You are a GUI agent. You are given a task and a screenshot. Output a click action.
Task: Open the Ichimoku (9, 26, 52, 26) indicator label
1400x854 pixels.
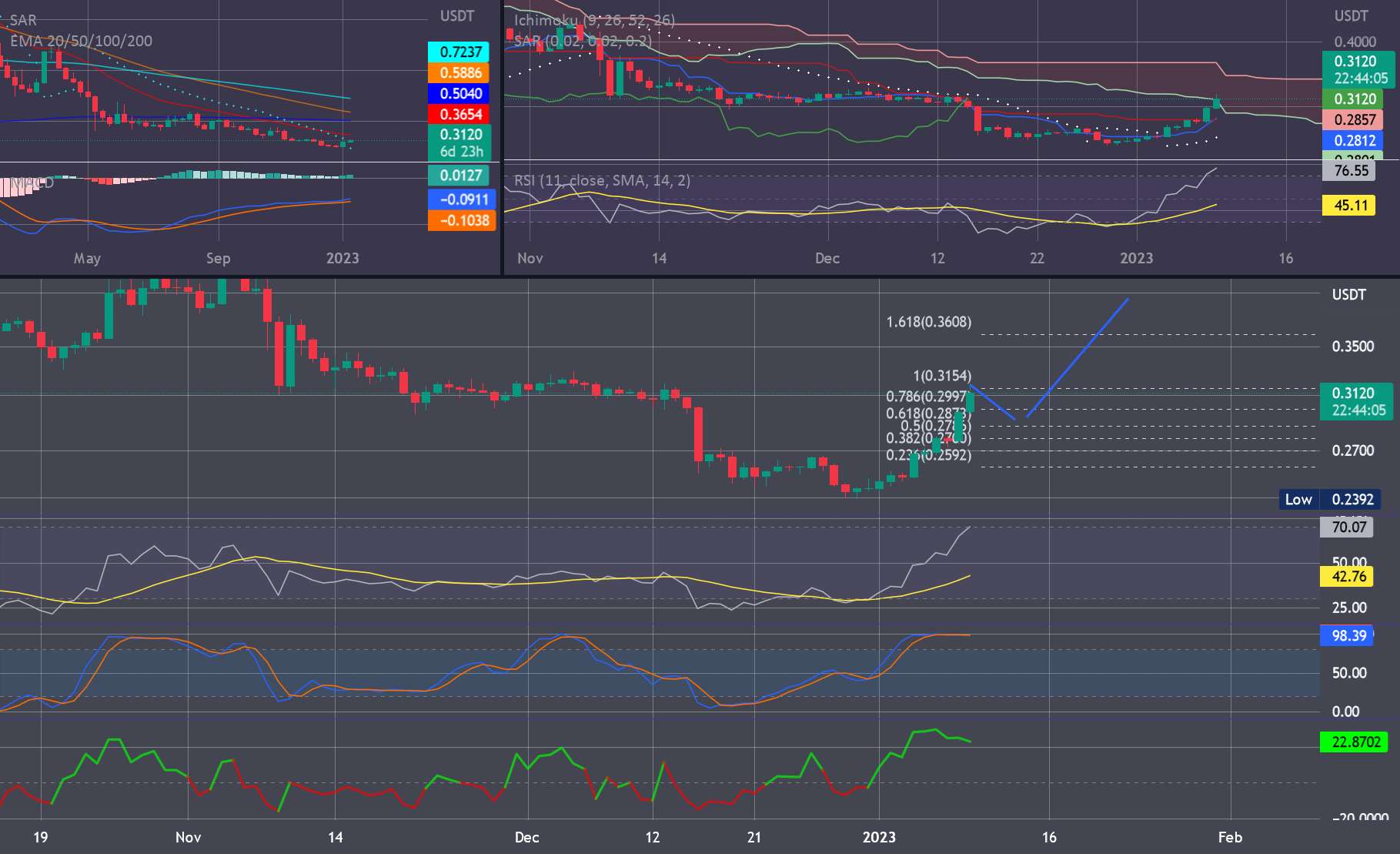point(594,20)
